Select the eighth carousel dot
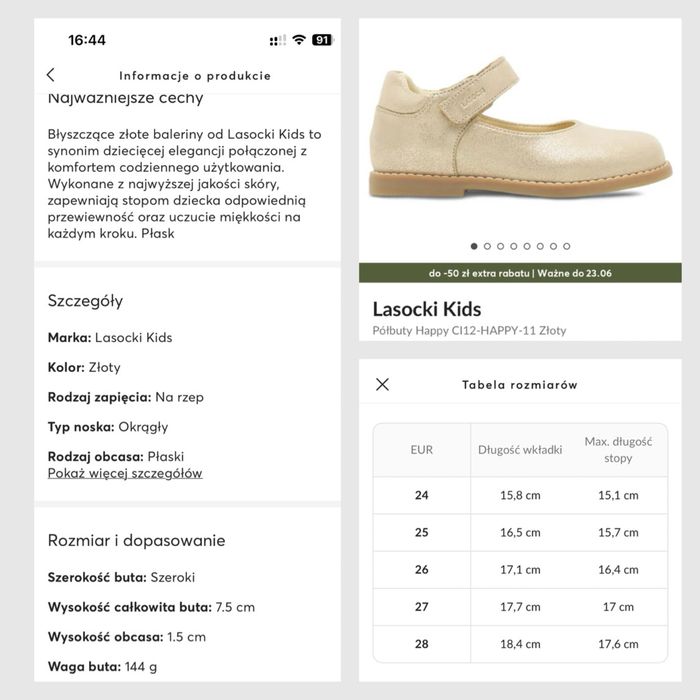 567,246
